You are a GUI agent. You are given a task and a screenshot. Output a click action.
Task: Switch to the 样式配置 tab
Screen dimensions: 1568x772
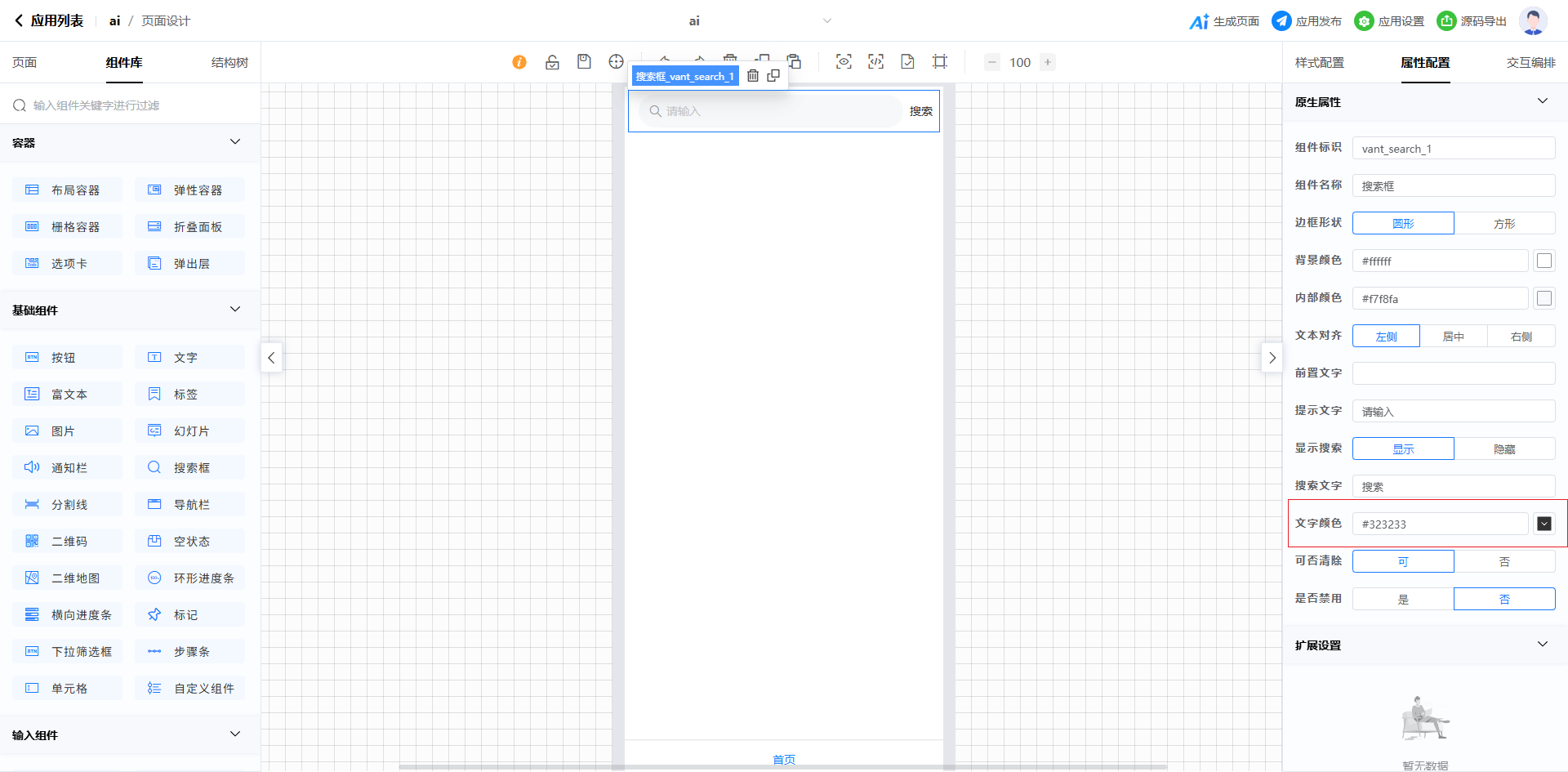pyautogui.click(x=1319, y=63)
